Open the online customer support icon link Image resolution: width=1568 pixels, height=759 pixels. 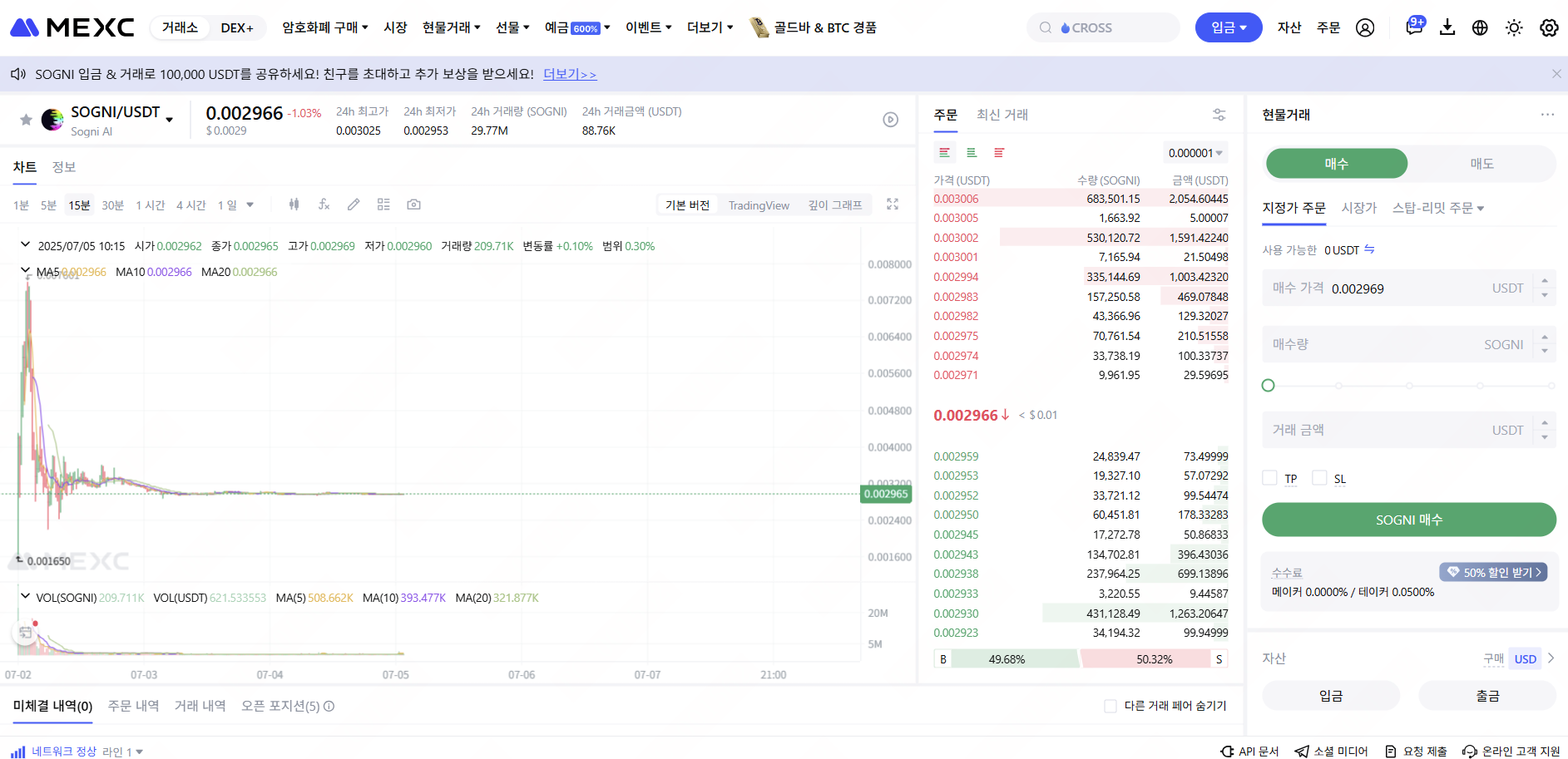click(1511, 752)
